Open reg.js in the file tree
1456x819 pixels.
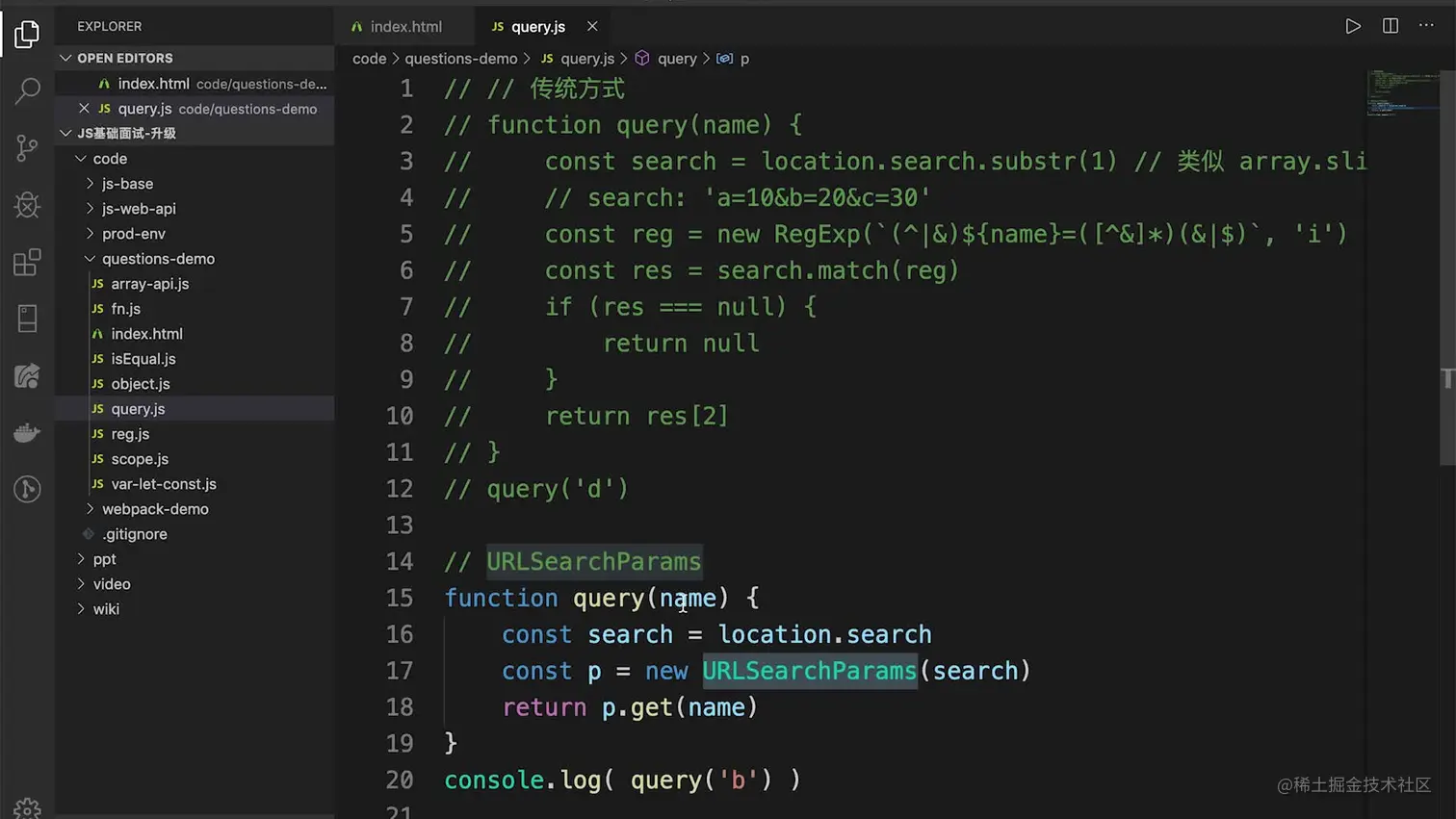point(195,434)
